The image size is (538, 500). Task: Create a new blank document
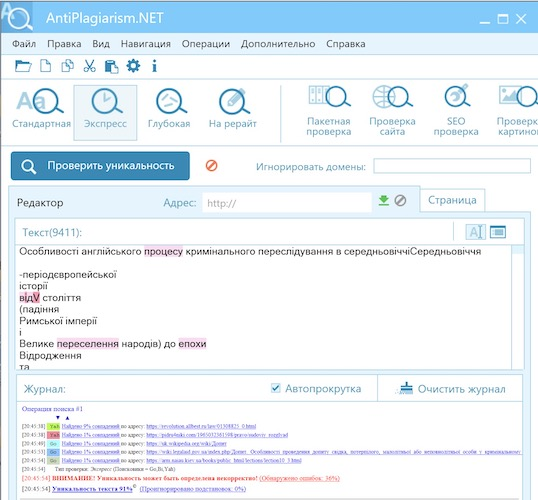[x=46, y=66]
